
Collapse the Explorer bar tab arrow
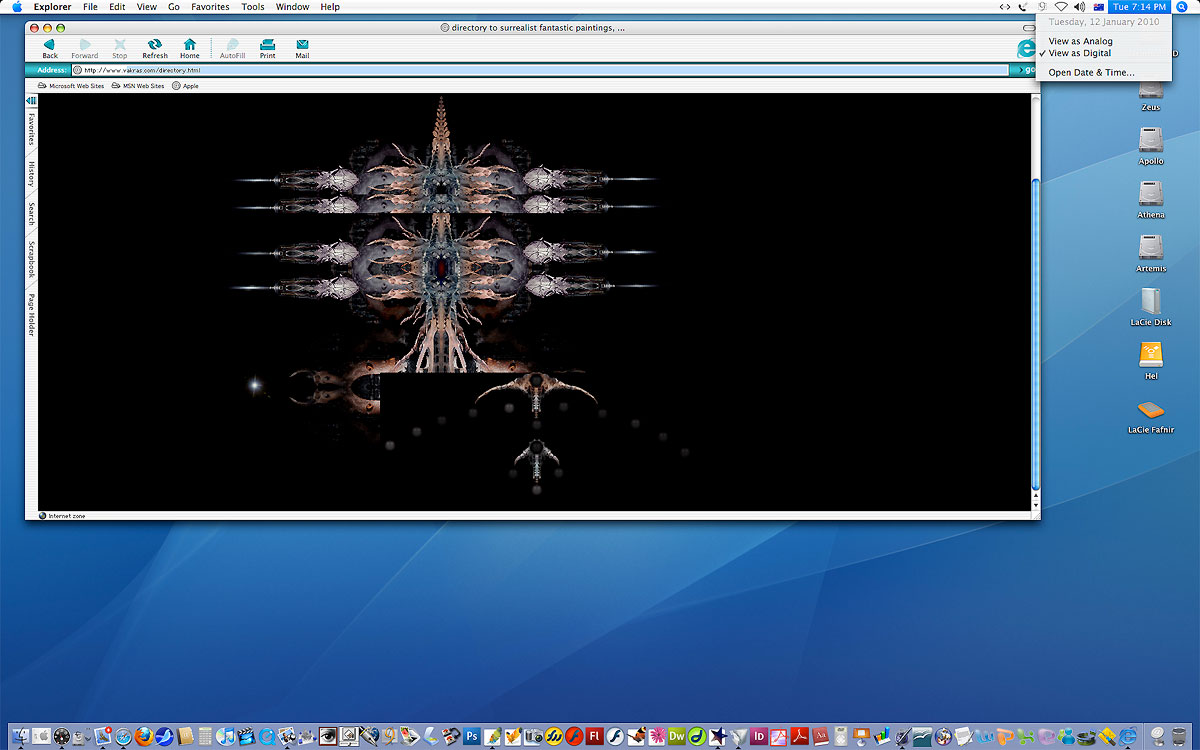(31, 101)
